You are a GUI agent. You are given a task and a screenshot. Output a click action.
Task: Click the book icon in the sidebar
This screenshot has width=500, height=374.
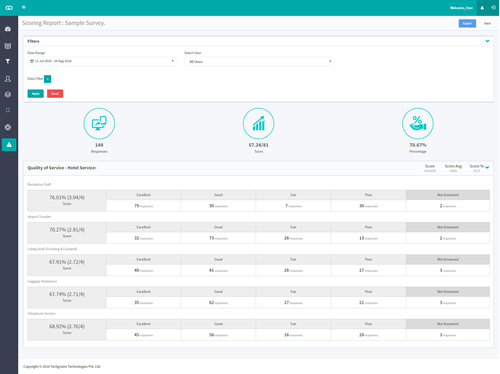[8, 46]
